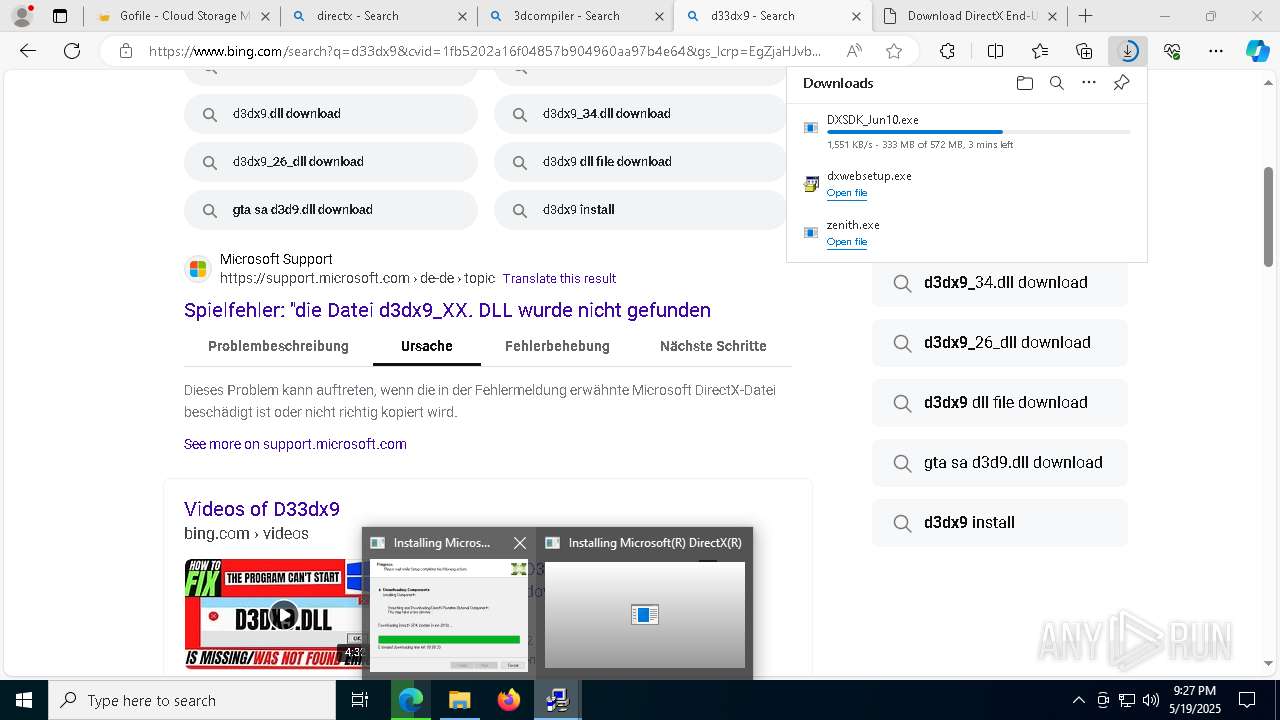Image resolution: width=1280 pixels, height=720 pixels.
Task: Select the Fehlerbehebung tab
Action: tap(557, 346)
